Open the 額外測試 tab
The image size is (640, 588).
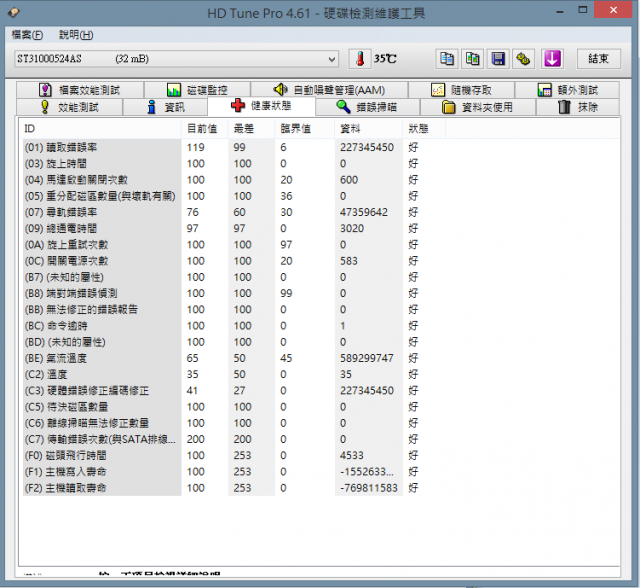click(x=567, y=90)
